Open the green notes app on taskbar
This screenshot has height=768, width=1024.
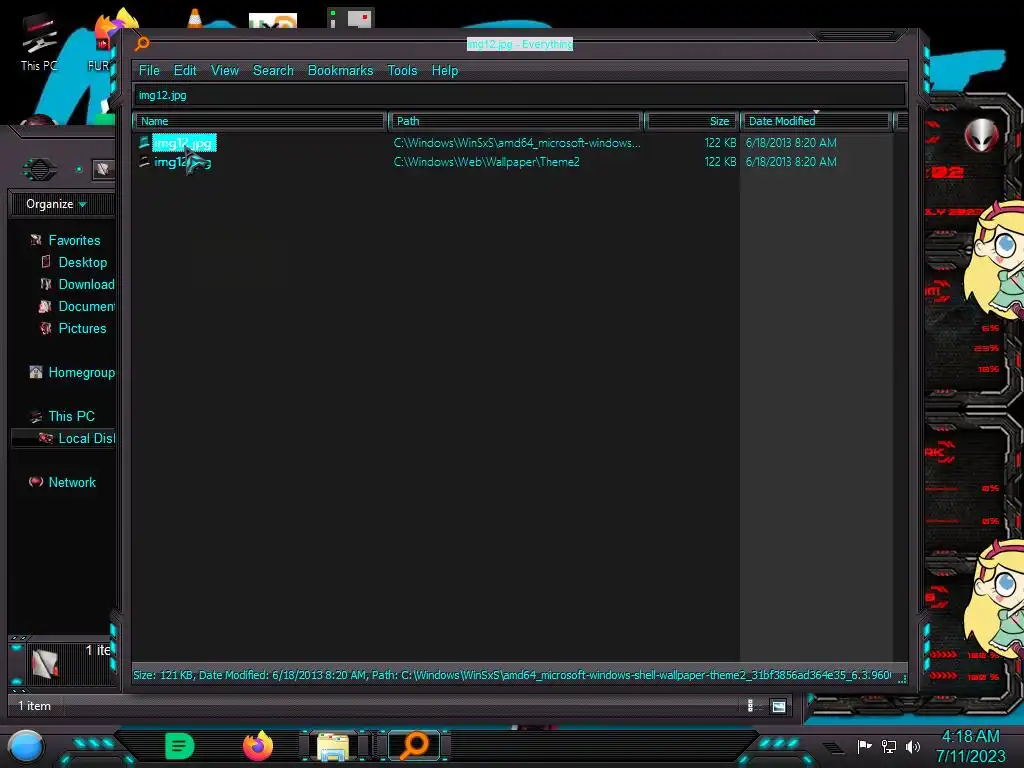click(x=180, y=746)
